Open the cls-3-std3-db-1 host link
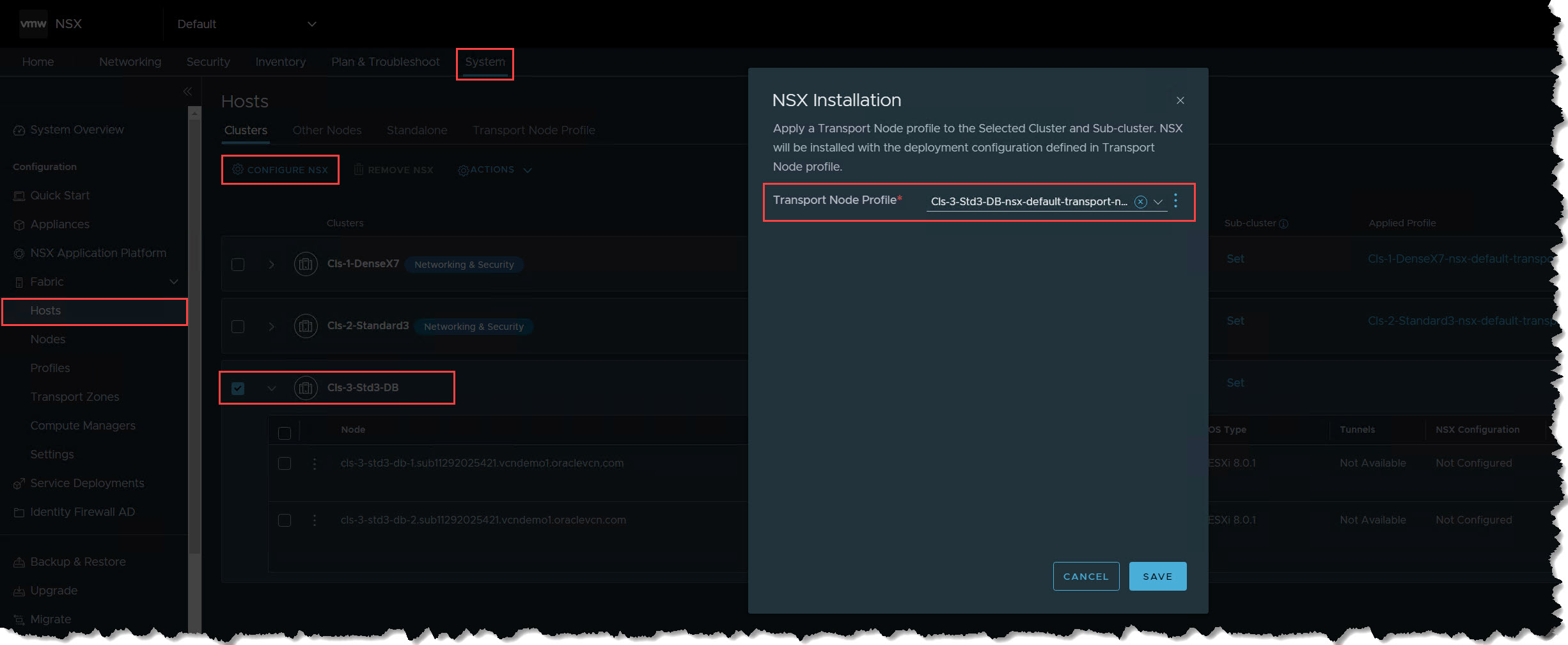Screen dimensions: 1568x645 click(x=482, y=463)
